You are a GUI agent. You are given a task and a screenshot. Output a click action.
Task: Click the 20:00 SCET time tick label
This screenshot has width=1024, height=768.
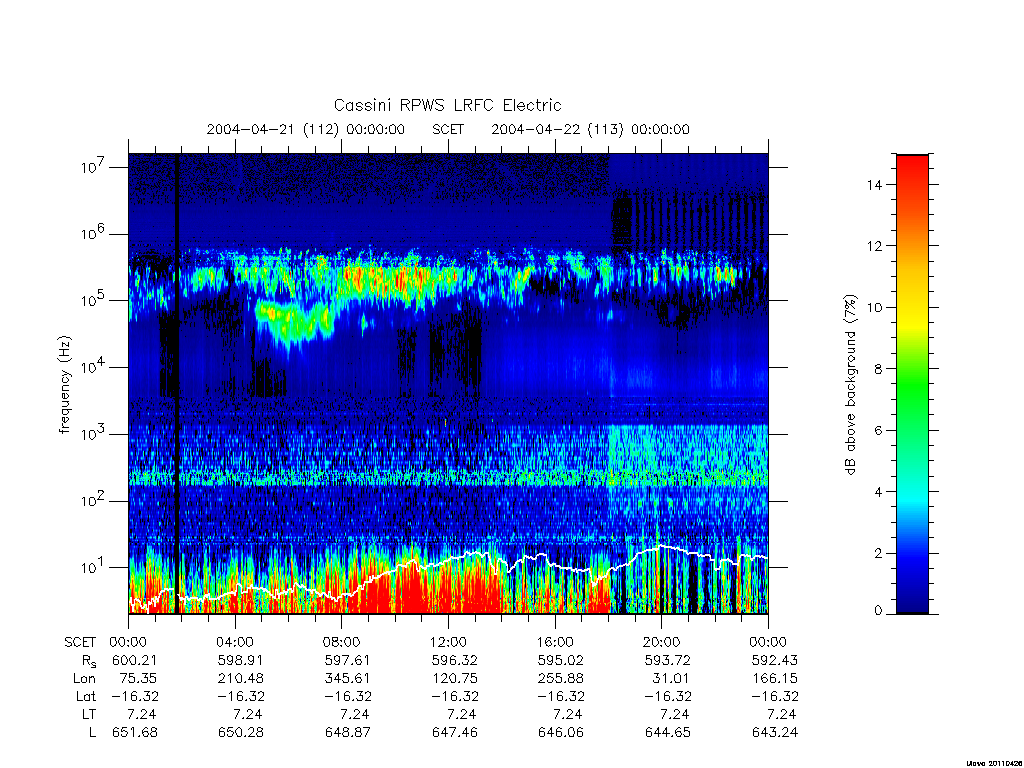coord(662,642)
